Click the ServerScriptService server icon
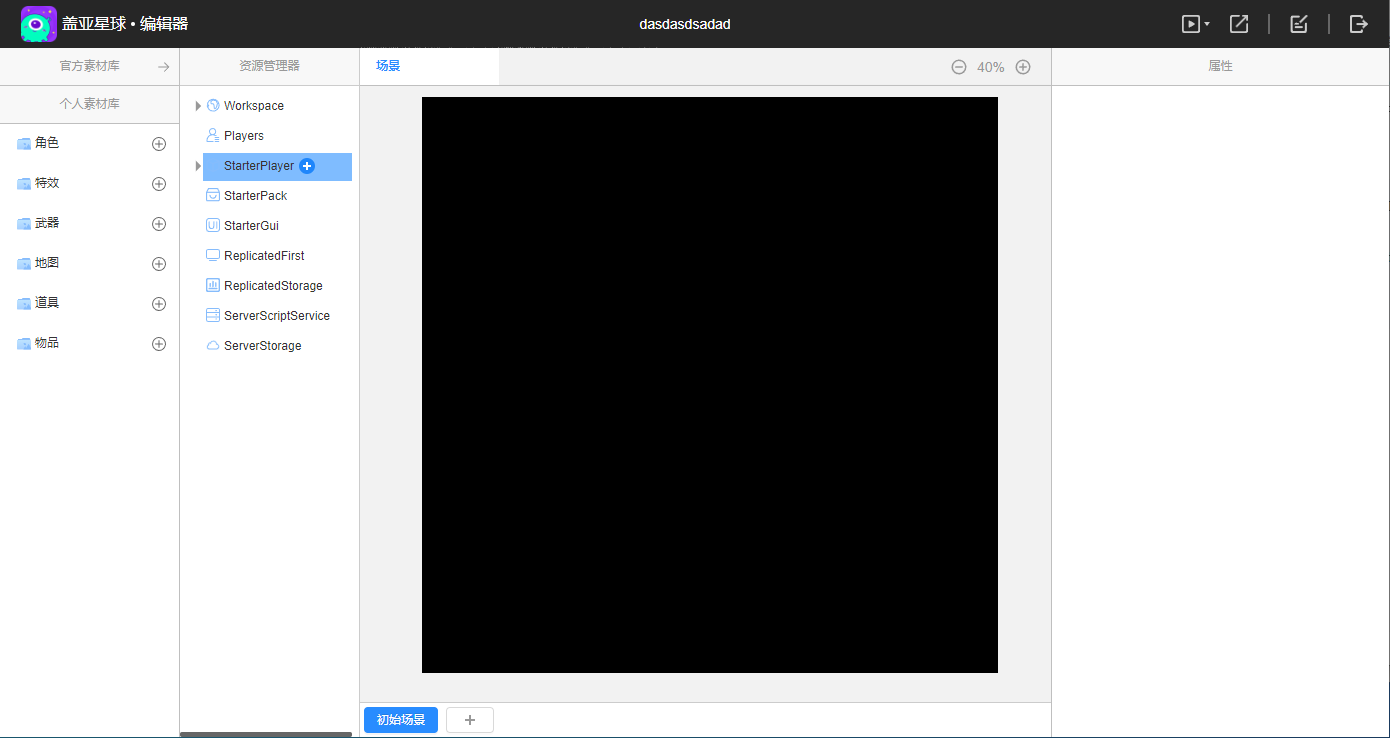The image size is (1390, 738). point(212,315)
